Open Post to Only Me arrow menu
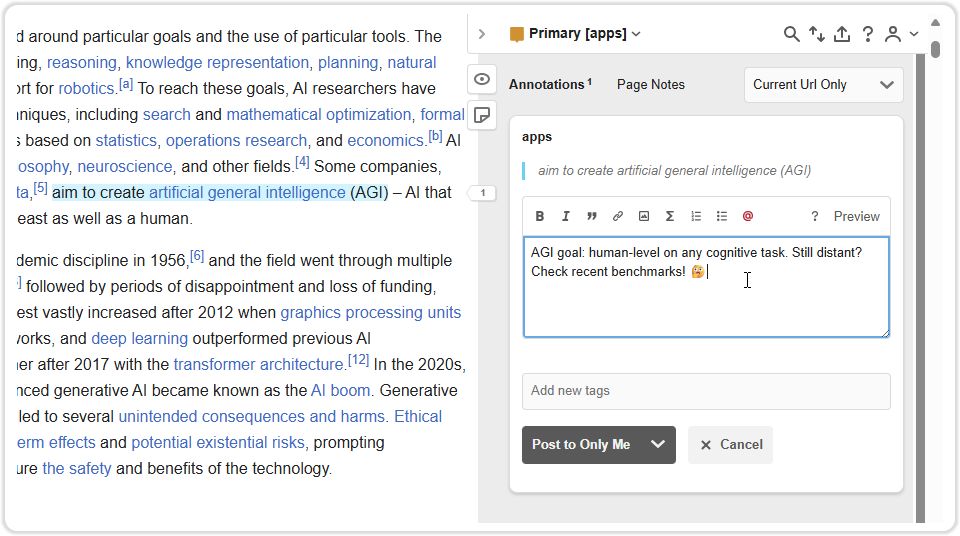Viewport: 960px width, 536px height. (x=658, y=445)
